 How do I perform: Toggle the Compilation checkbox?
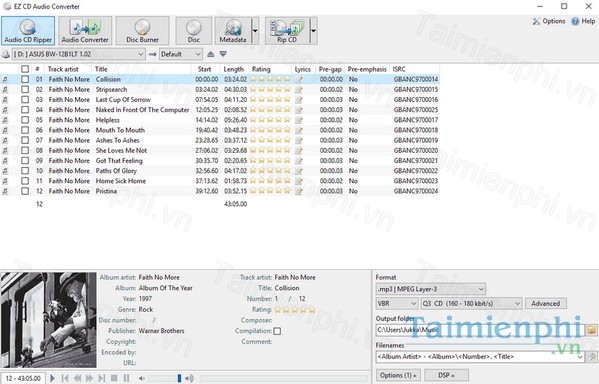point(277,331)
